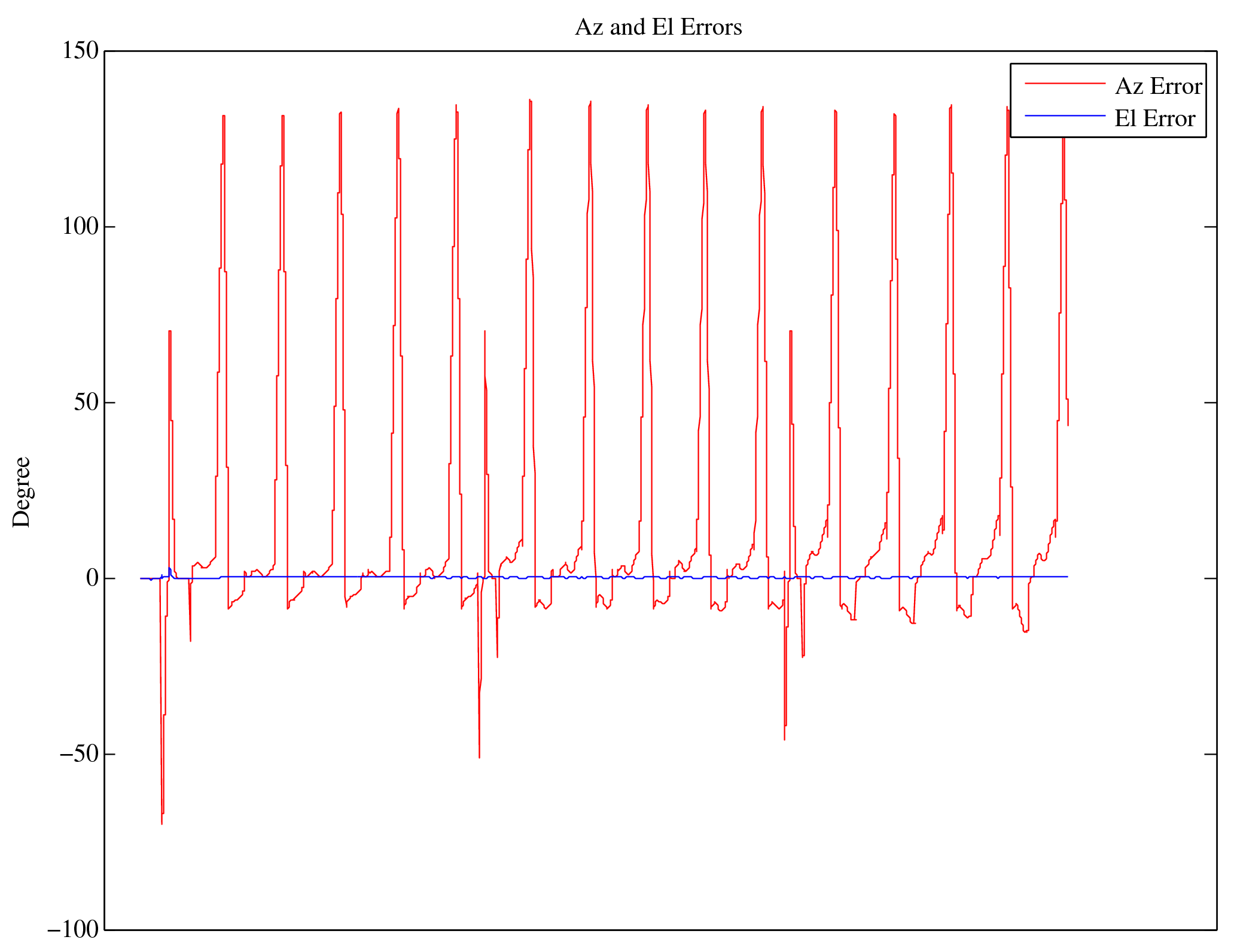Screen dimensions: 1234x952
Task: Click the 150 y-axis tick label
Action: pos(80,51)
